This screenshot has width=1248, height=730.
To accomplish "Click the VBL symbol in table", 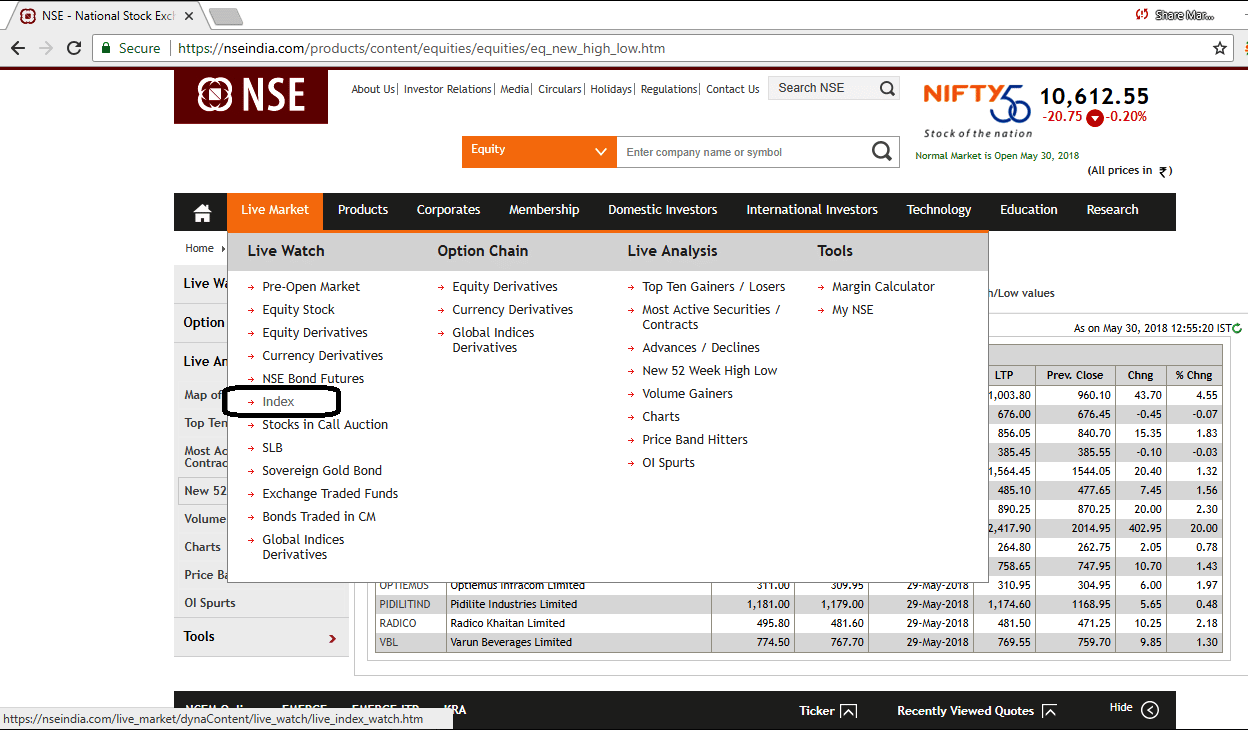I will (x=389, y=642).
